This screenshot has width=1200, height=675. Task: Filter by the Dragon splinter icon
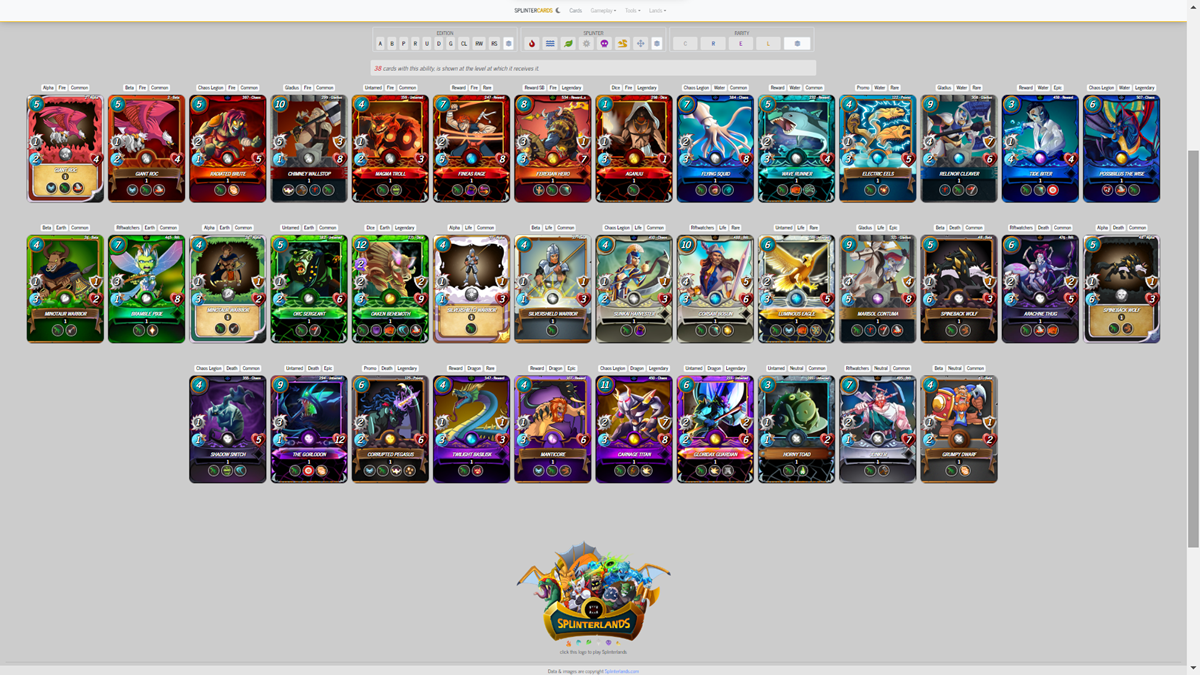click(x=622, y=44)
